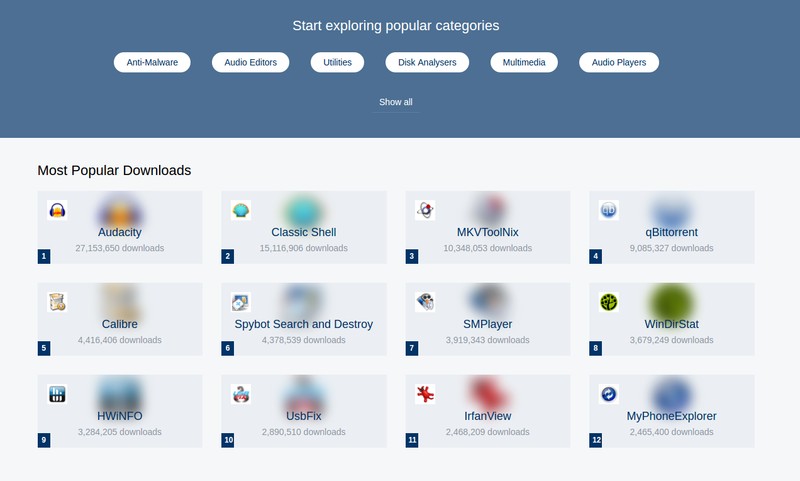Click the Calibre books icon
Viewport: 800px width, 481px height.
pos(57,302)
